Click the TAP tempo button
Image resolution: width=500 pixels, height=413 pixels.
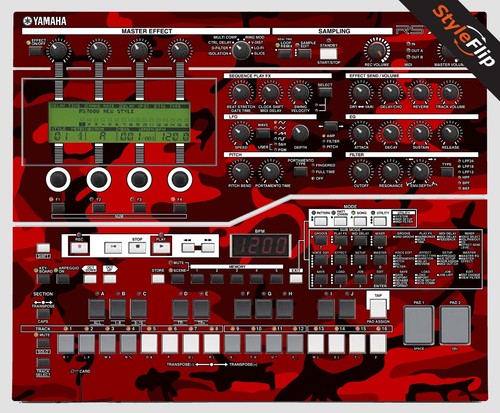tap(378, 308)
